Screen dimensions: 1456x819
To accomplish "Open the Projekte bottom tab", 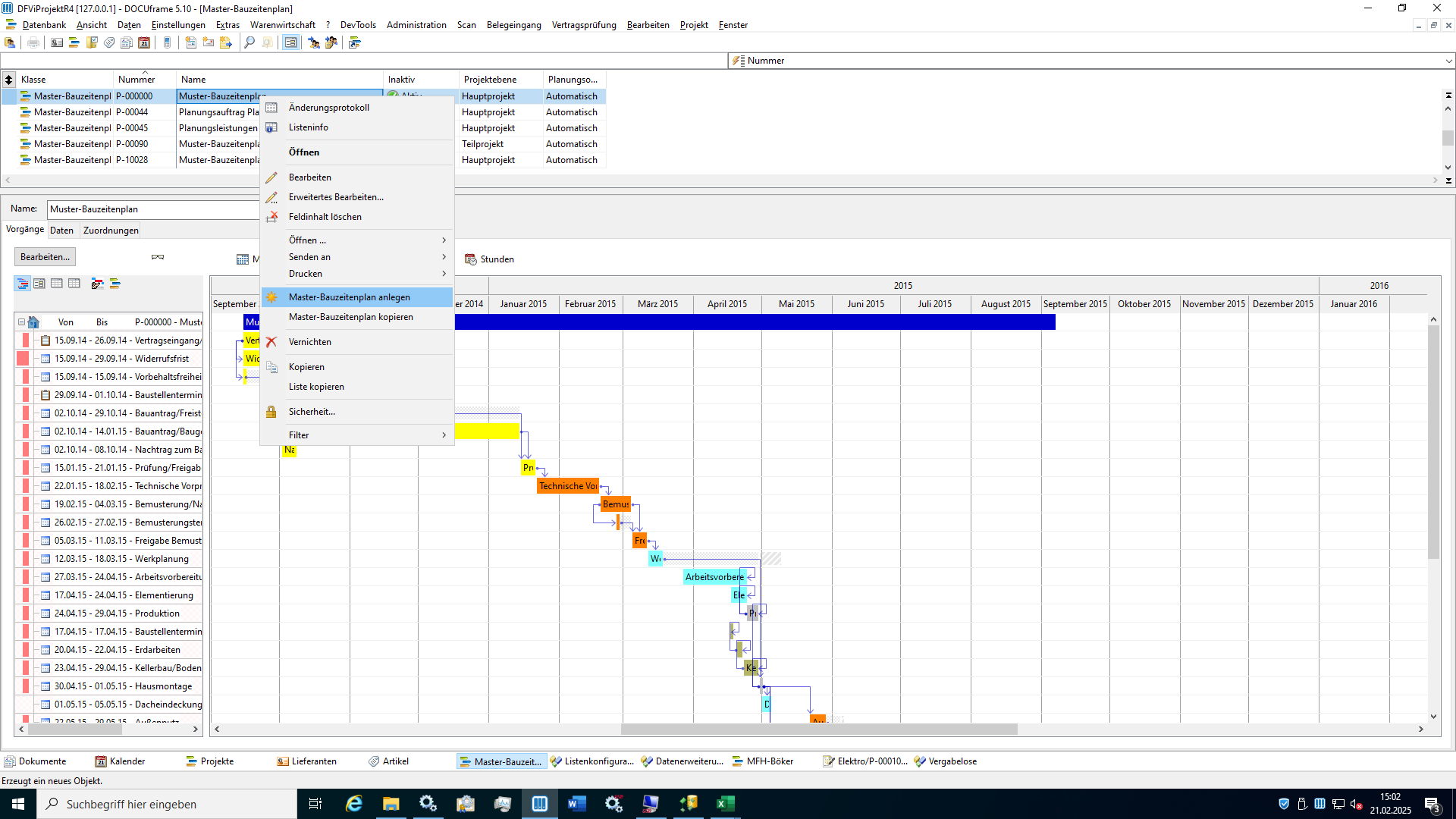I will [x=210, y=761].
